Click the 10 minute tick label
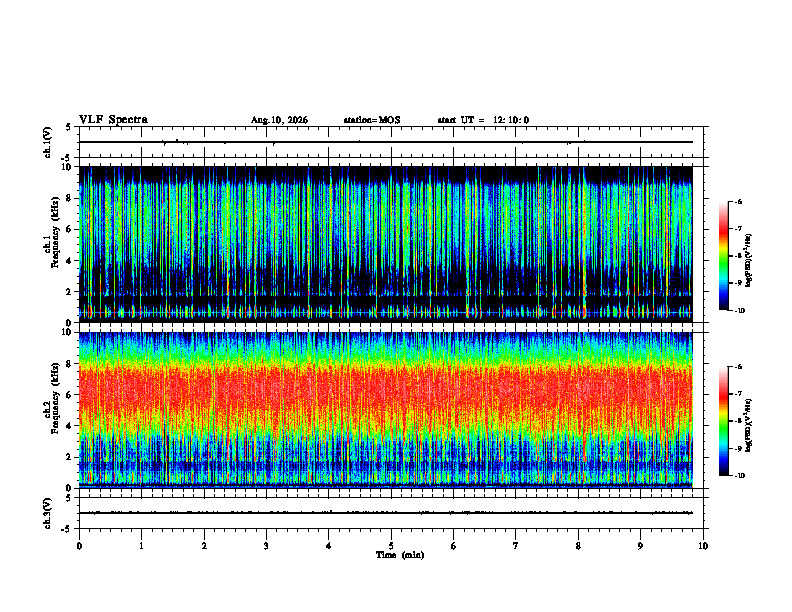The height and width of the screenshot is (612, 792). 703,546
